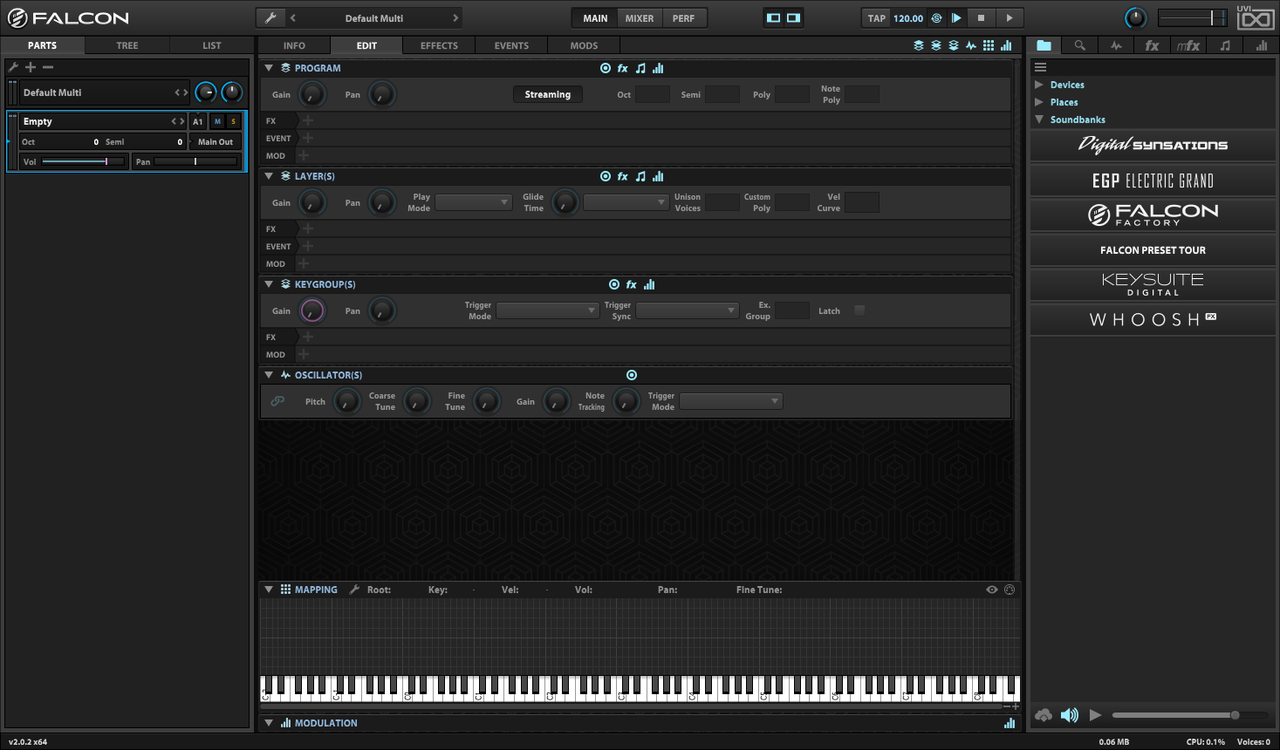
Task: Expand the Devices tree item
Action: [x=1039, y=85]
